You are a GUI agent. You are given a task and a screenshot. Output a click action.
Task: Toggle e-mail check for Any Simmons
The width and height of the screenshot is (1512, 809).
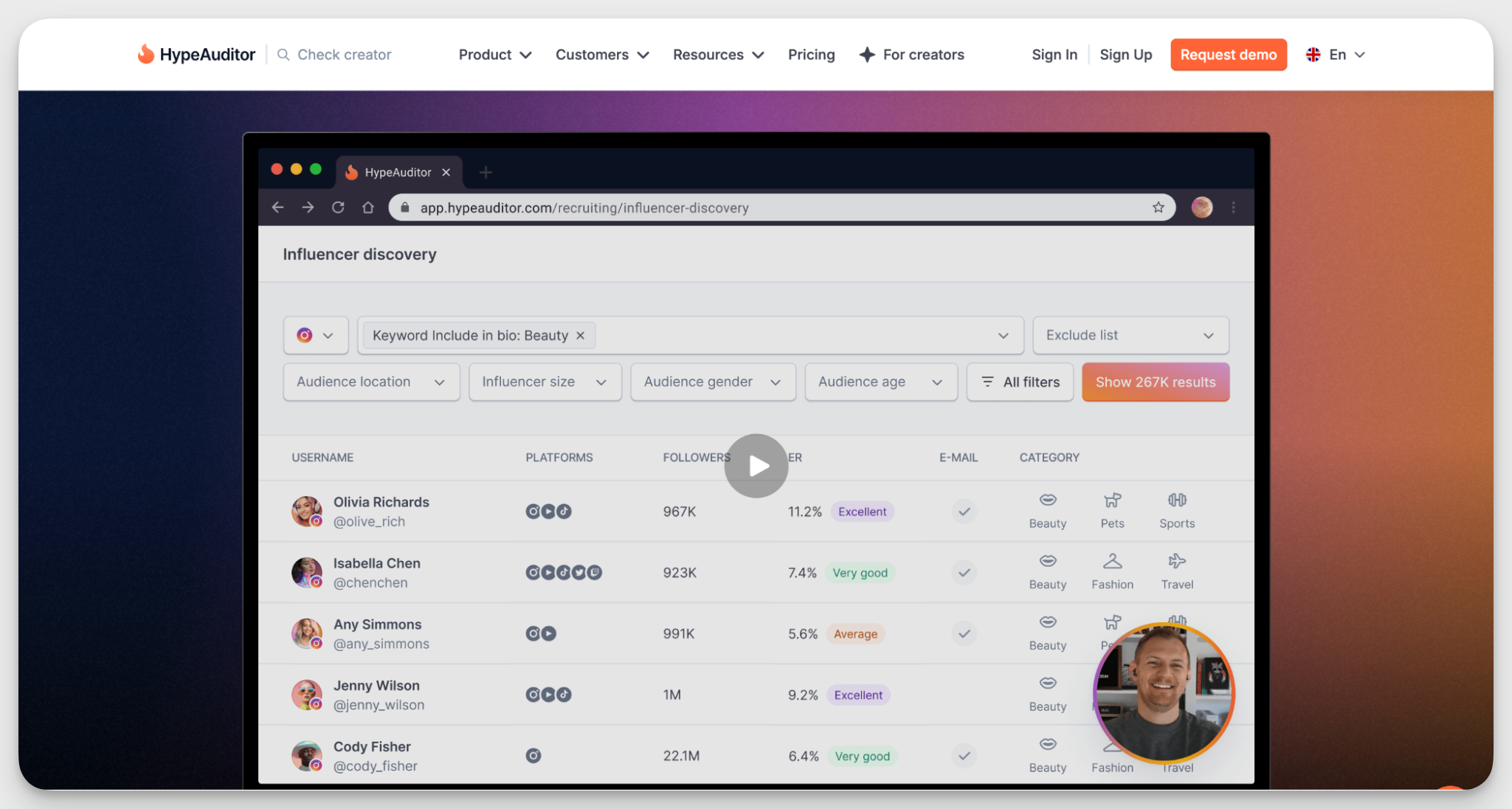coord(964,633)
